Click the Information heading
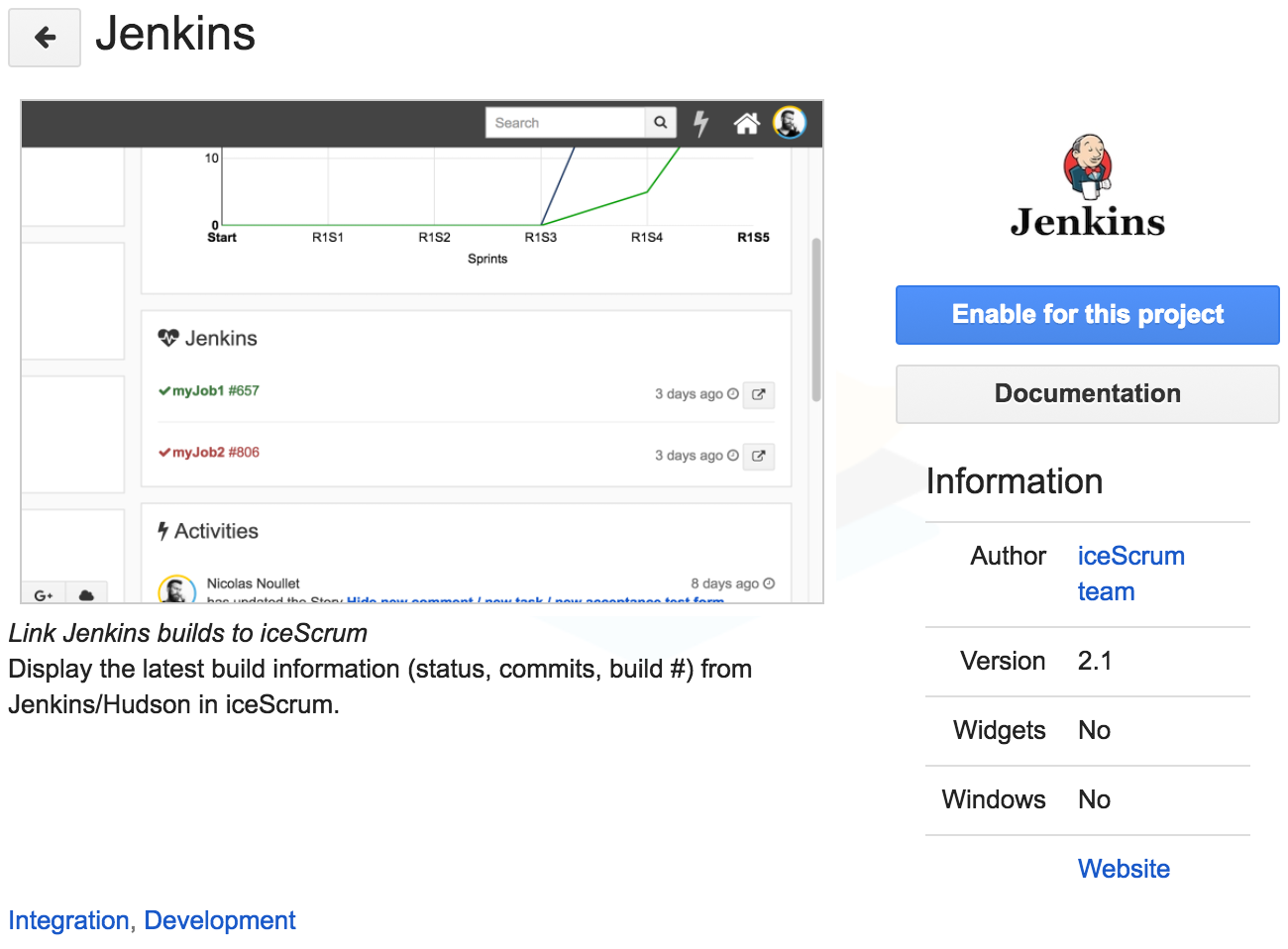The width and height of the screenshot is (1288, 949). click(x=1014, y=481)
